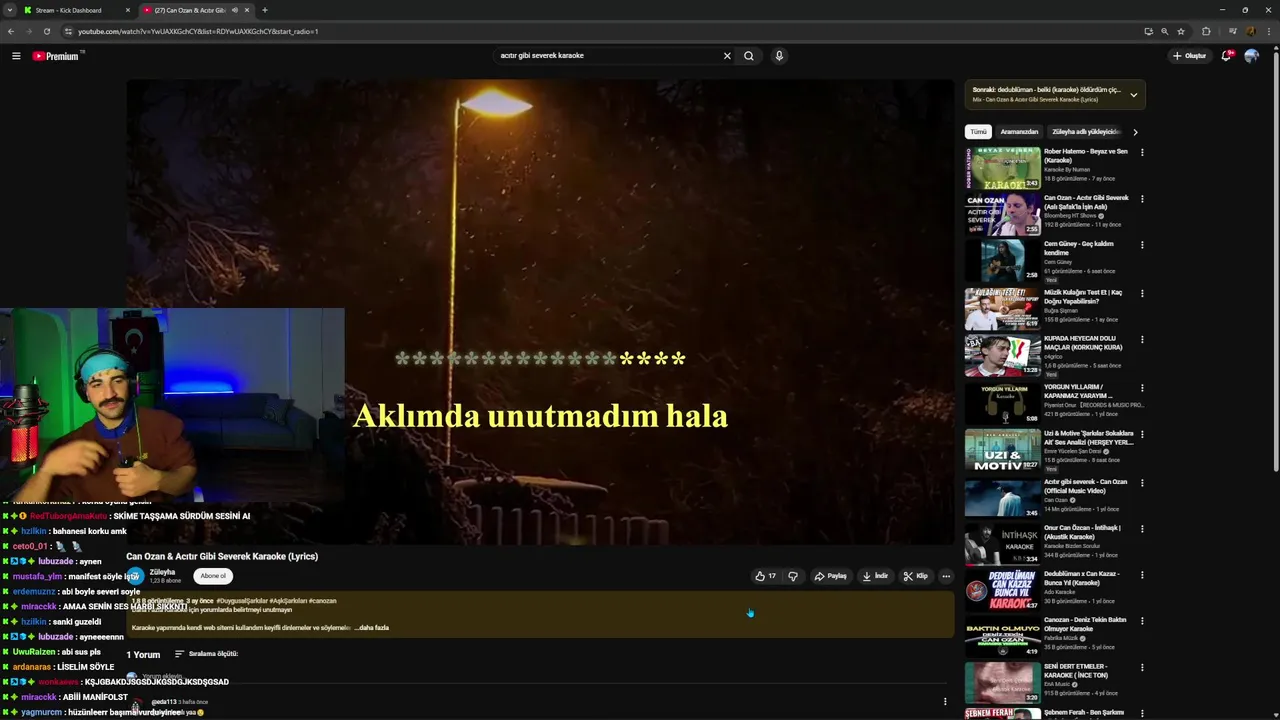
Task: Mute the YouTube tab audio icon
Action: 235,10
